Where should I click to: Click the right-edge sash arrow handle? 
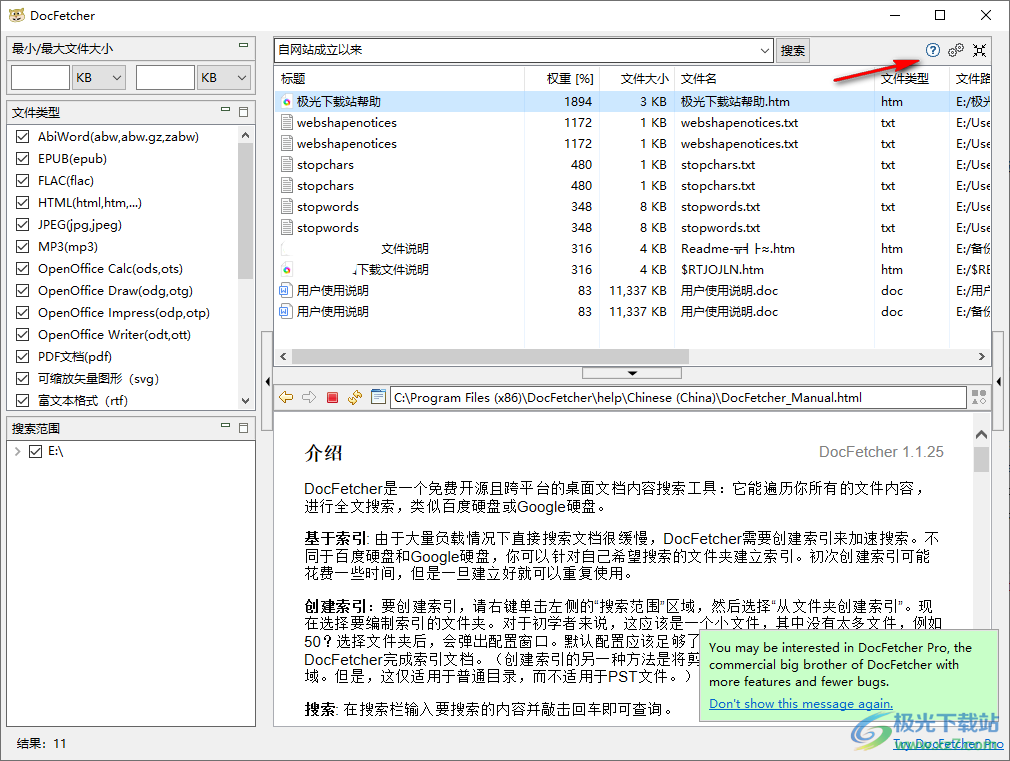998,381
